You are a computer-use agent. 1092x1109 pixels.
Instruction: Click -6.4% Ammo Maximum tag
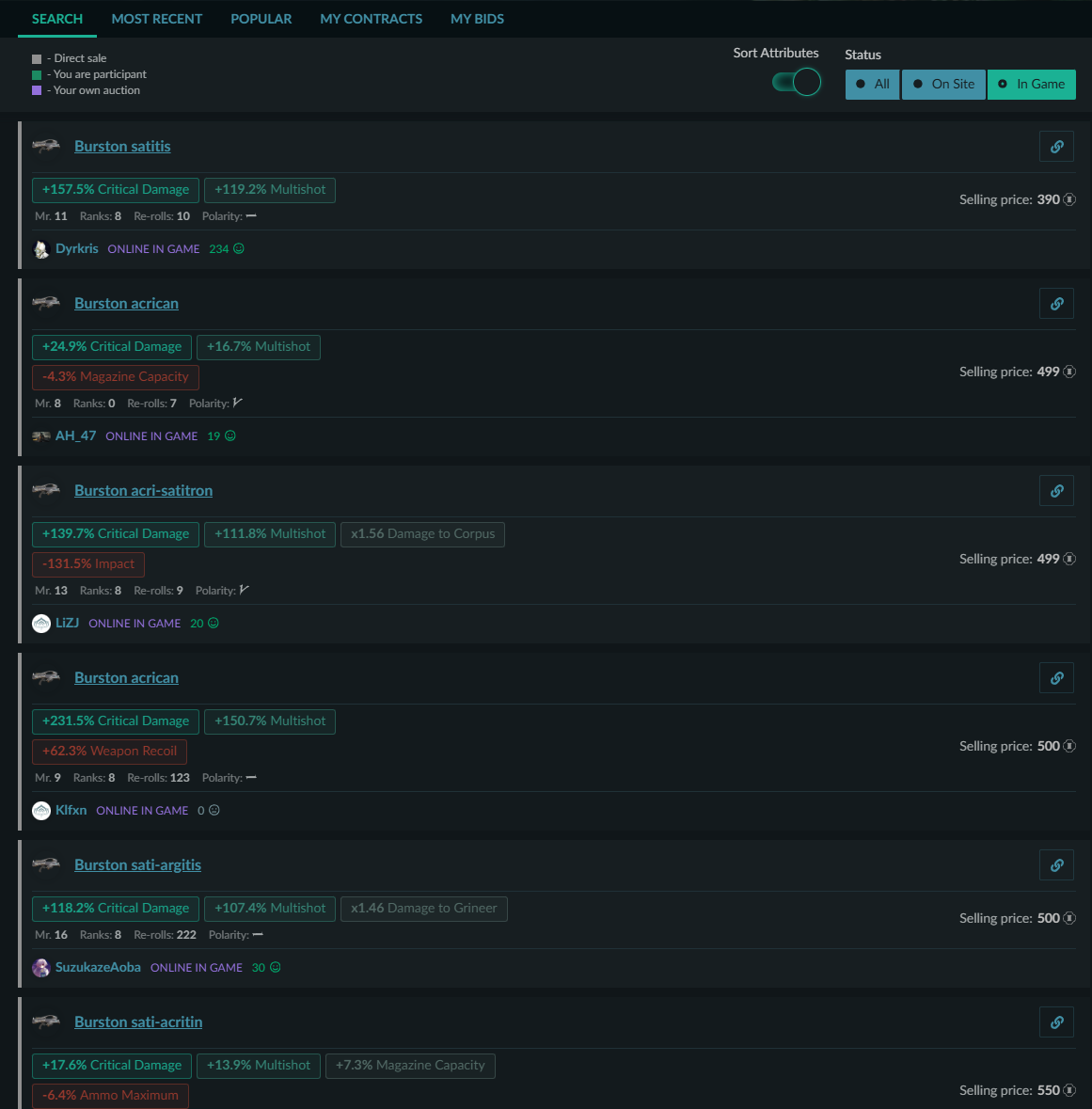click(x=110, y=1096)
